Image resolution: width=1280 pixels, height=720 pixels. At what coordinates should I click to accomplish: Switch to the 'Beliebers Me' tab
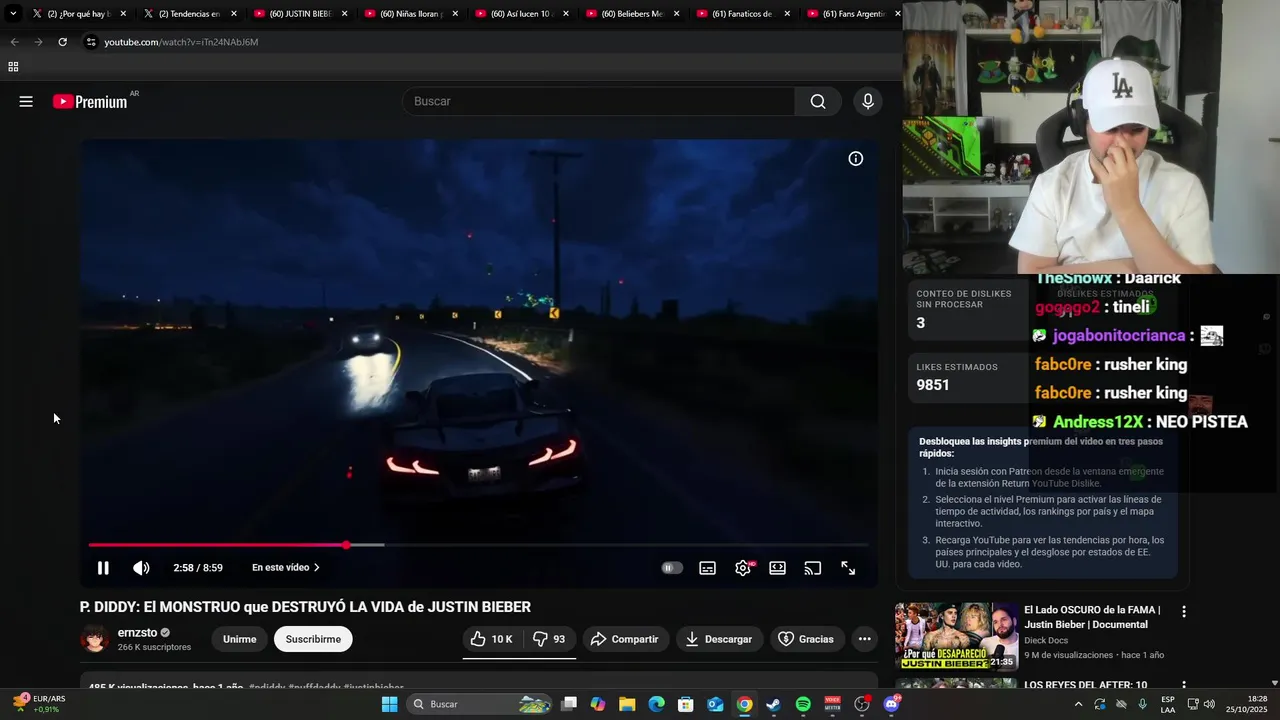click(630, 14)
